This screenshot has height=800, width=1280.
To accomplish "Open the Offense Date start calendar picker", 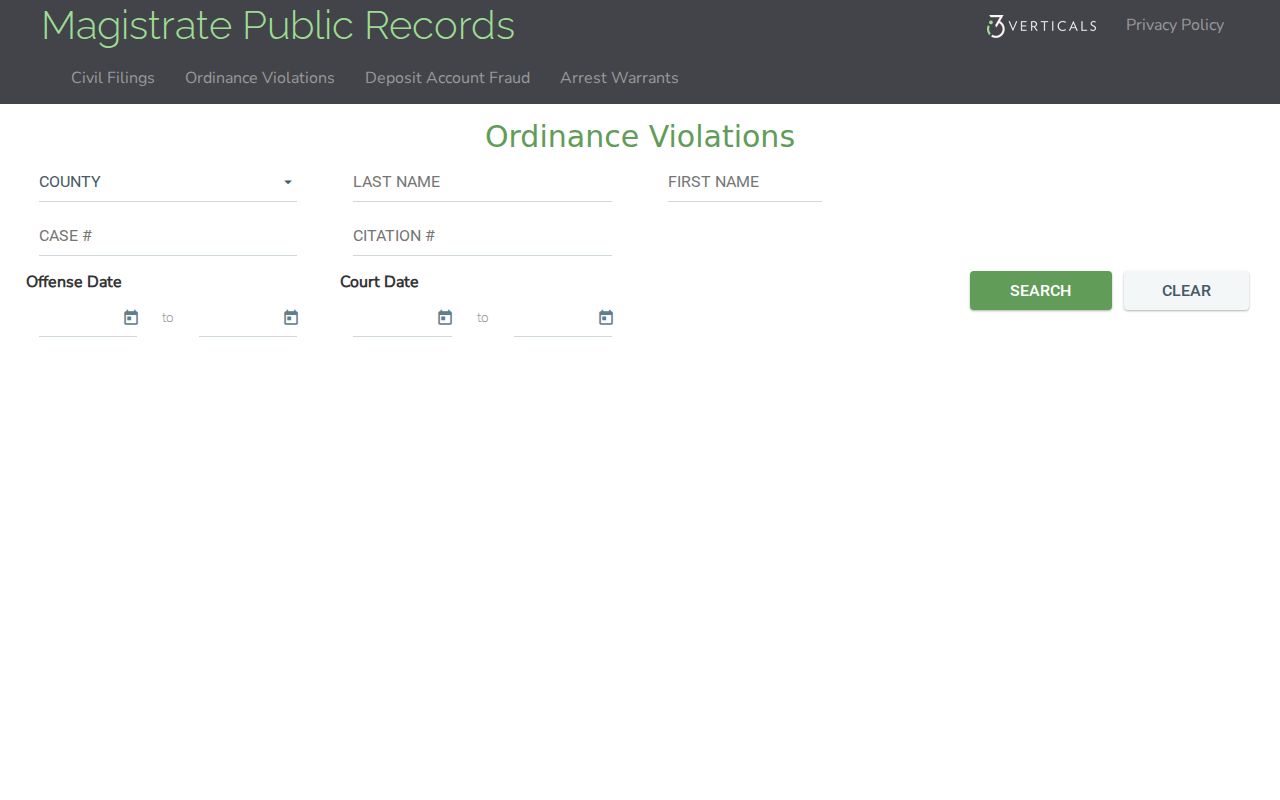I will (x=131, y=317).
